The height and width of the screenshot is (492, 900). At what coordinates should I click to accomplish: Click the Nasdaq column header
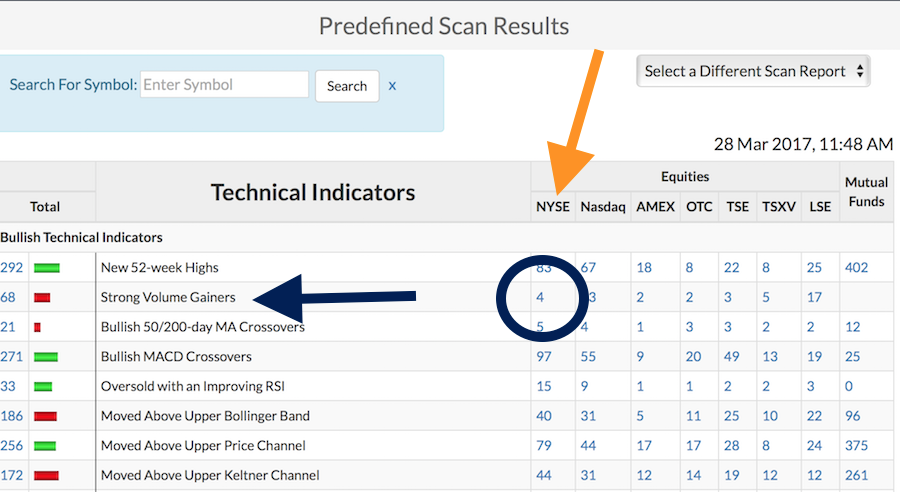point(603,207)
